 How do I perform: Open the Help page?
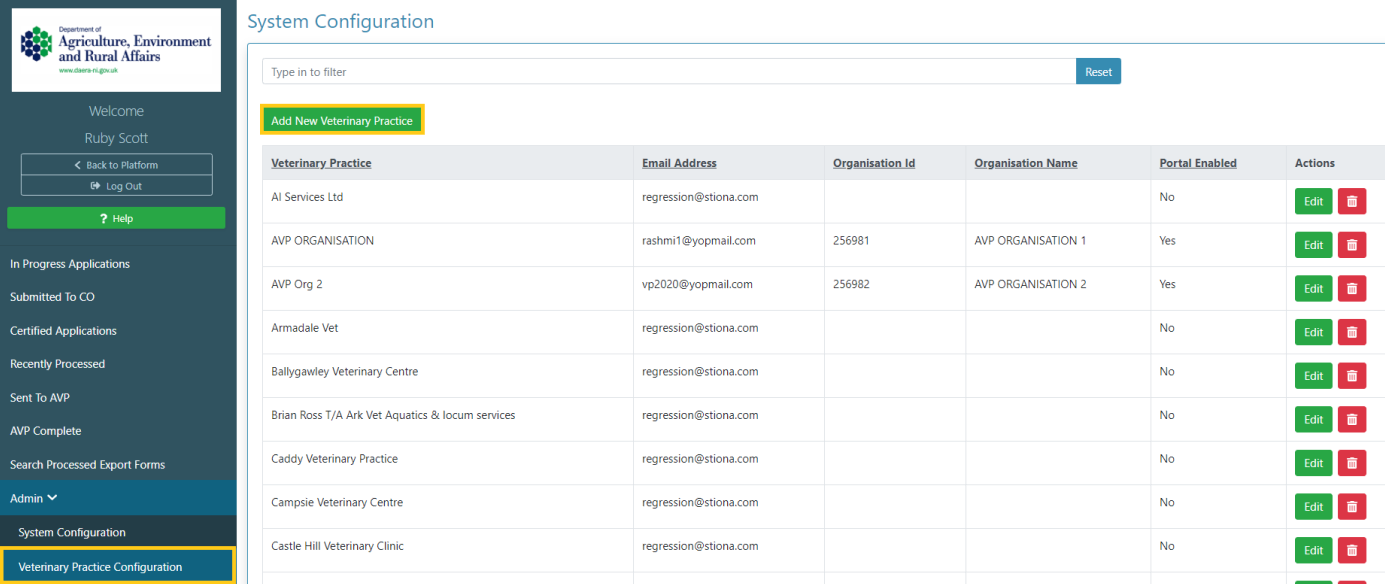pos(116,218)
